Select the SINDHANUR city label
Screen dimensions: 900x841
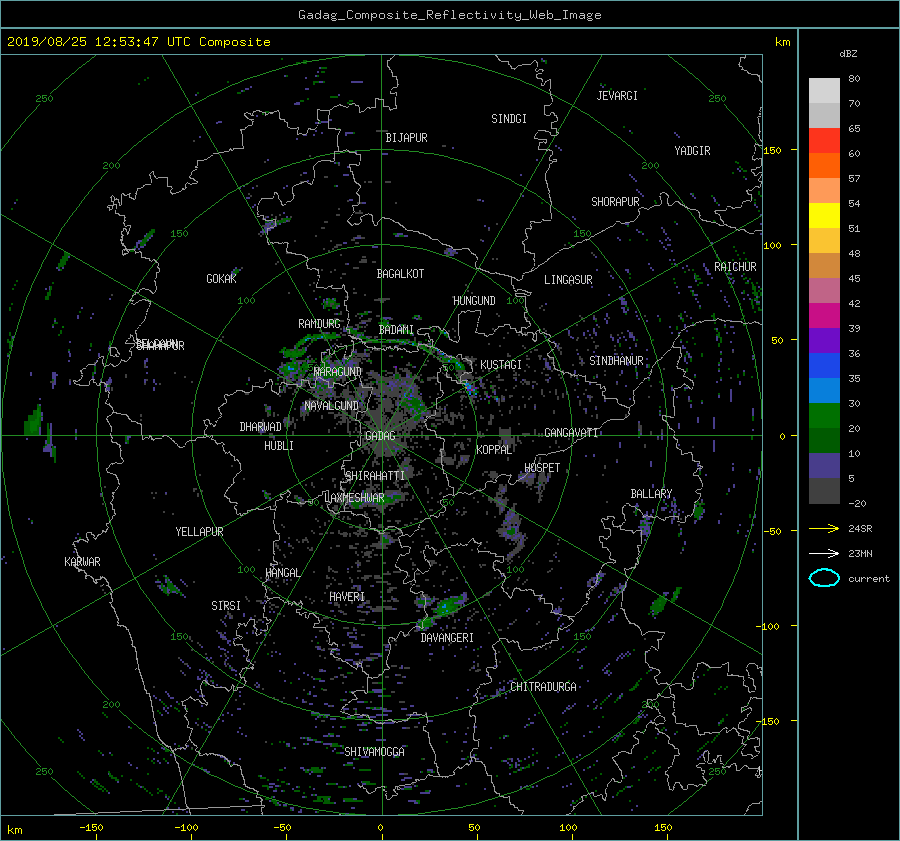(x=616, y=361)
